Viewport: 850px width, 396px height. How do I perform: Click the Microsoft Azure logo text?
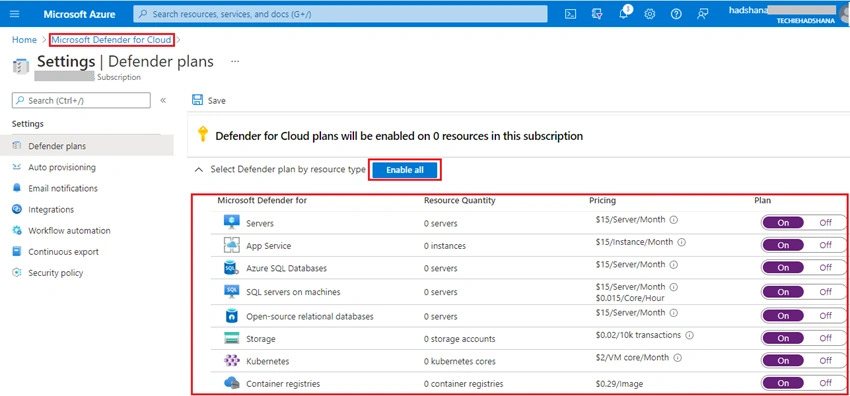(x=79, y=14)
